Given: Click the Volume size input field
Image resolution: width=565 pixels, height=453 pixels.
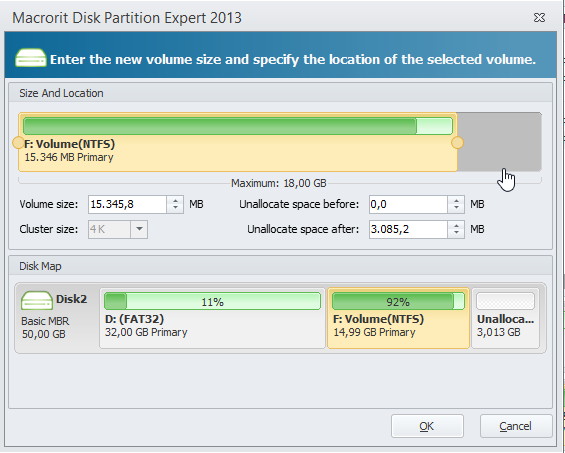Looking at the screenshot, I should (x=127, y=204).
